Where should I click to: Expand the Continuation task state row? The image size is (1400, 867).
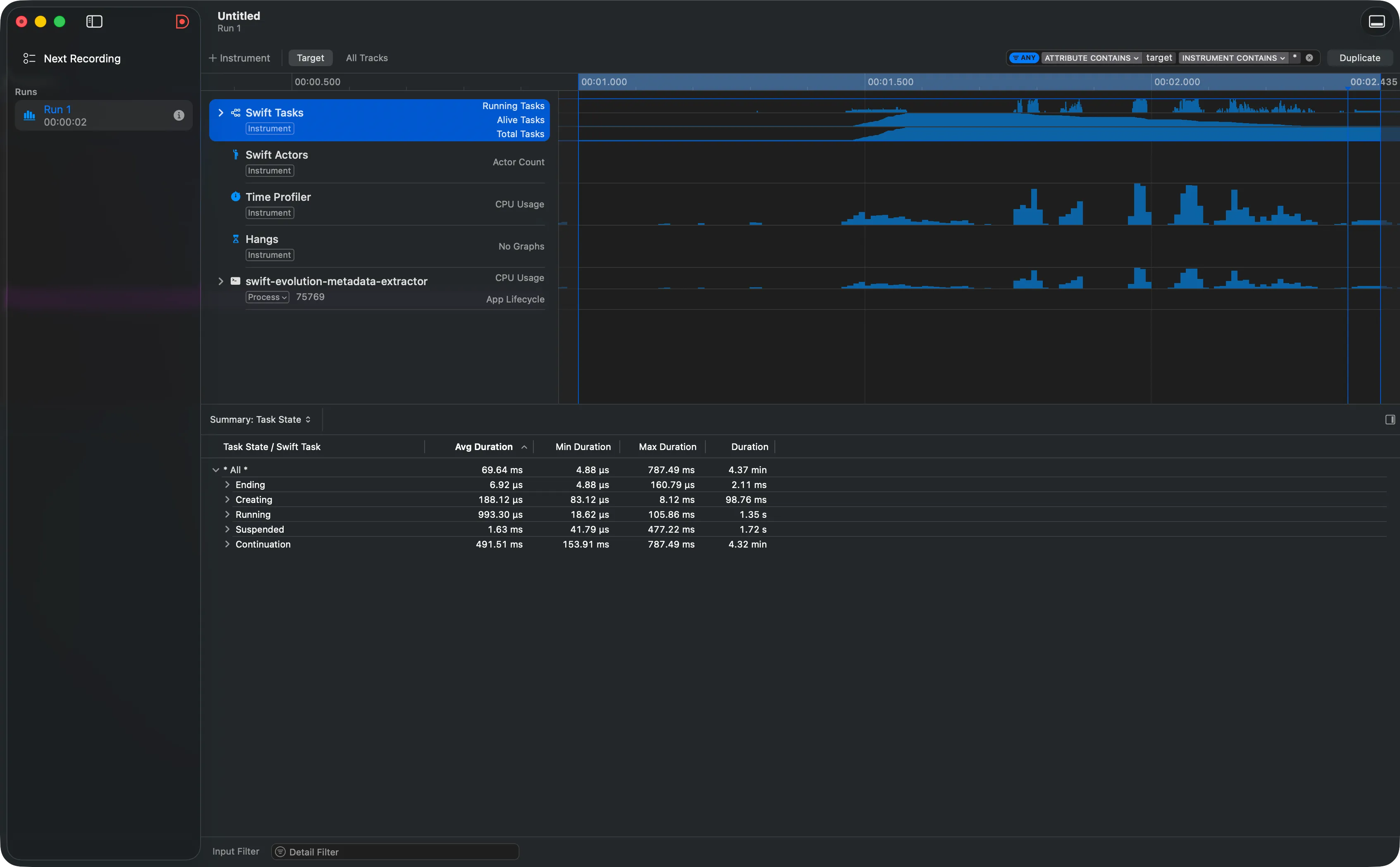(x=227, y=544)
